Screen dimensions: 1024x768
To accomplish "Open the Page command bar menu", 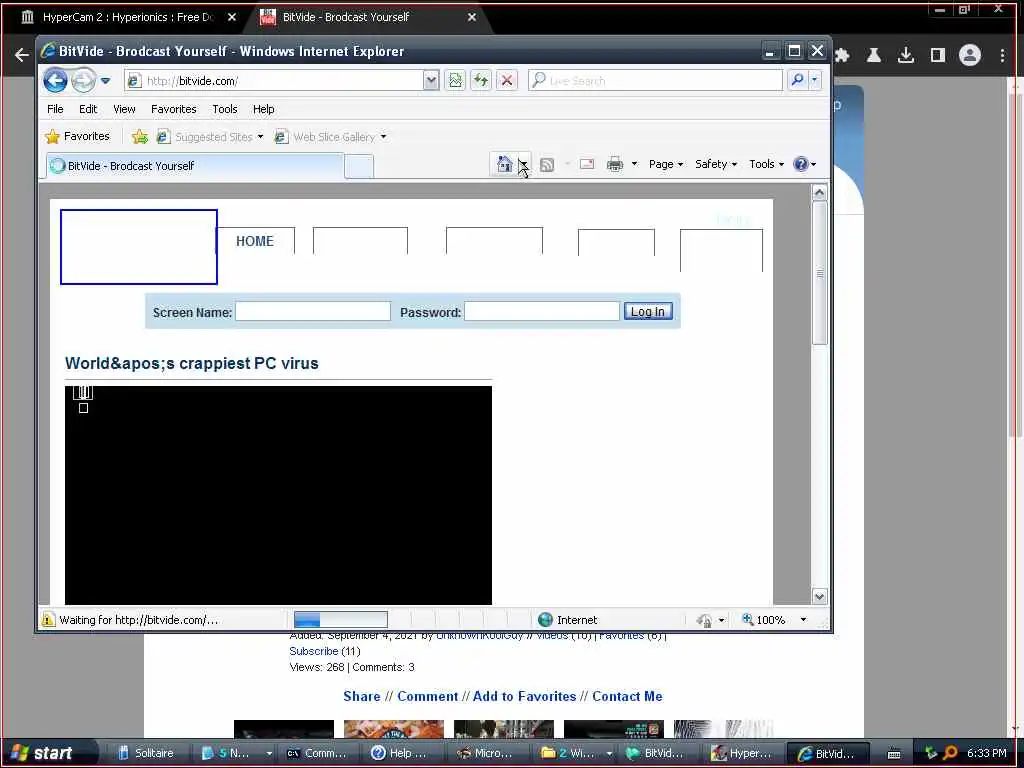I will (x=665, y=164).
